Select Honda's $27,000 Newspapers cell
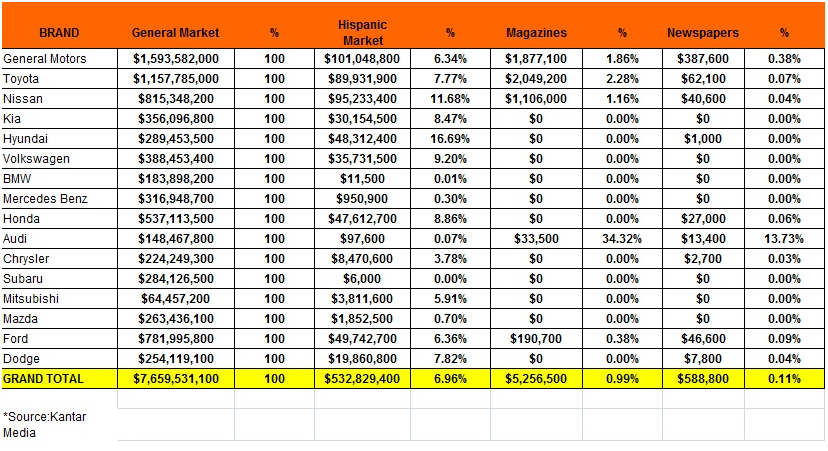Viewport: 828px width, 451px height. pyautogui.click(x=703, y=219)
